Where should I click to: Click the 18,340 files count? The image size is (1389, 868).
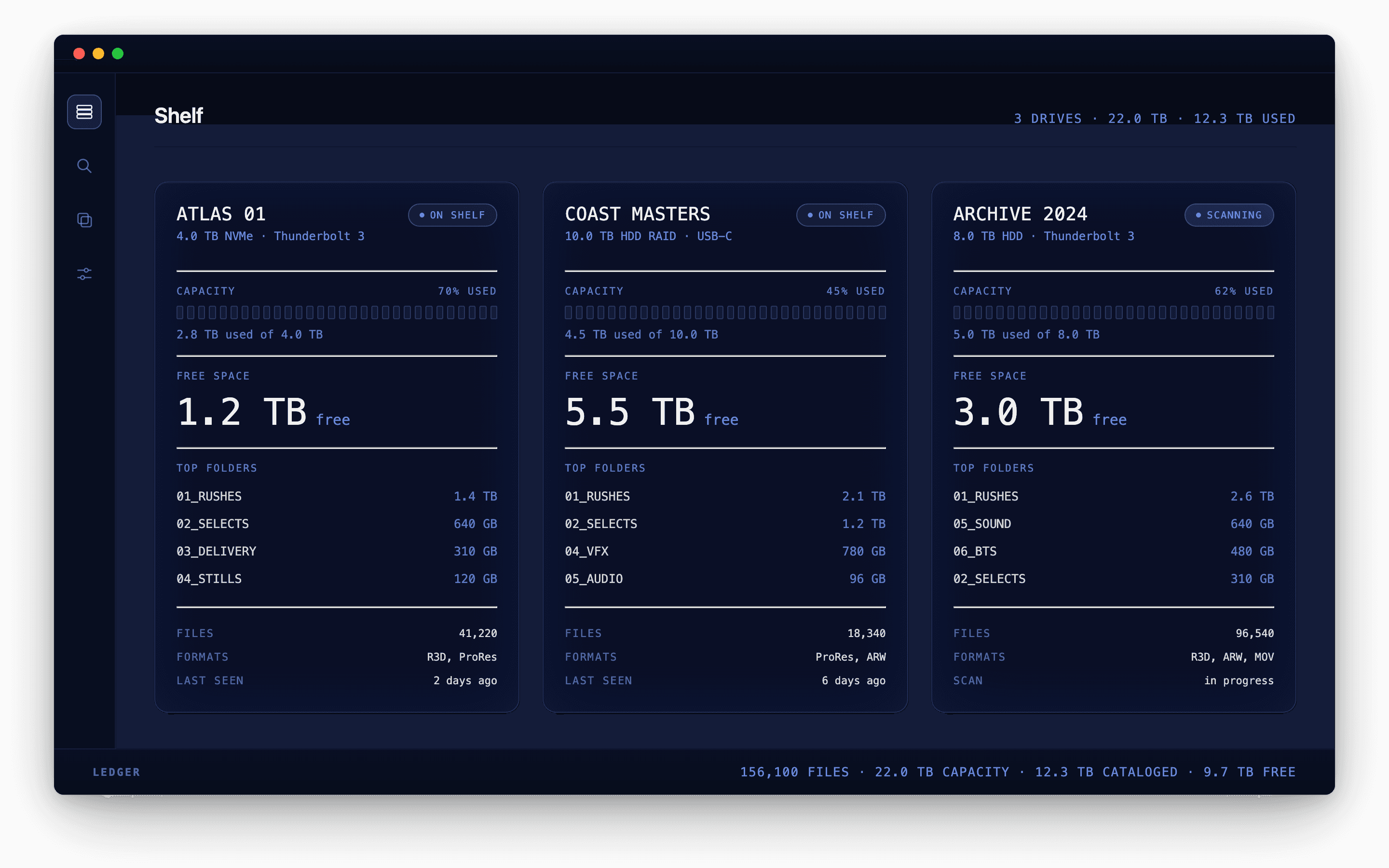point(866,633)
